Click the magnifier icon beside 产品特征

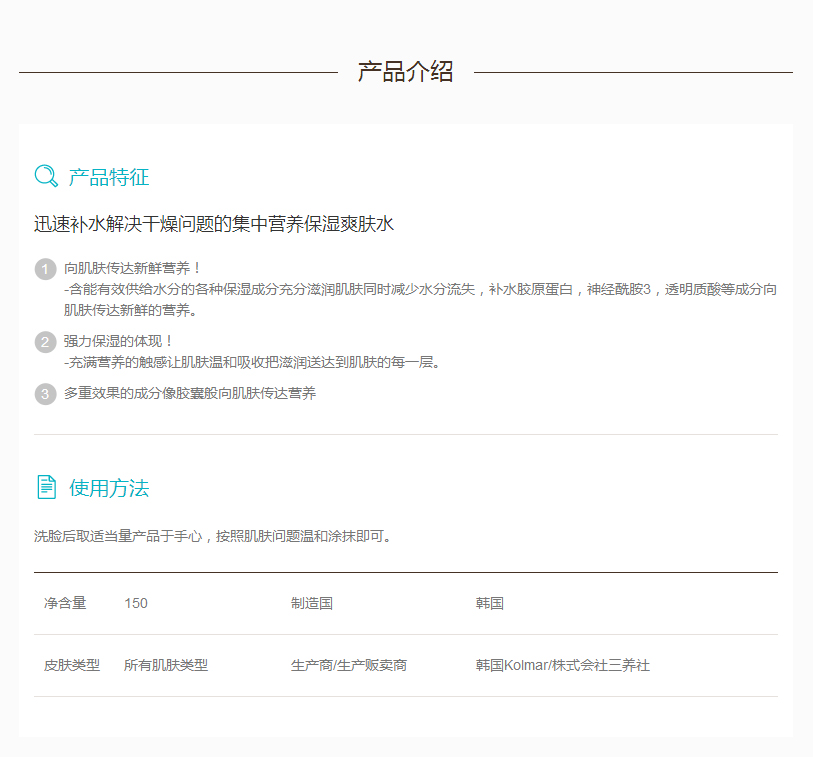pyautogui.click(x=46, y=177)
